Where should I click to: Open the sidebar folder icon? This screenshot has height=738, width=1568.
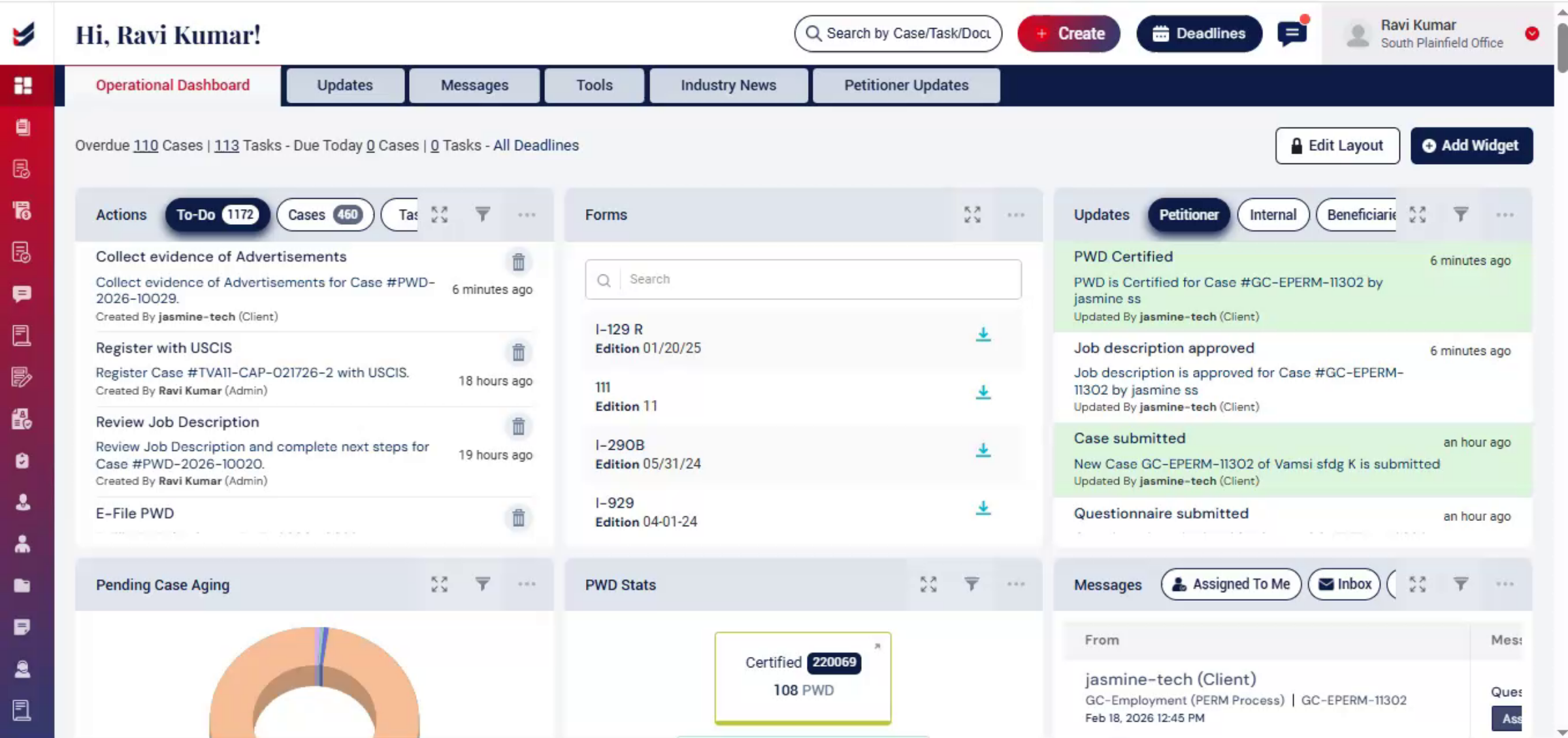[x=22, y=586]
